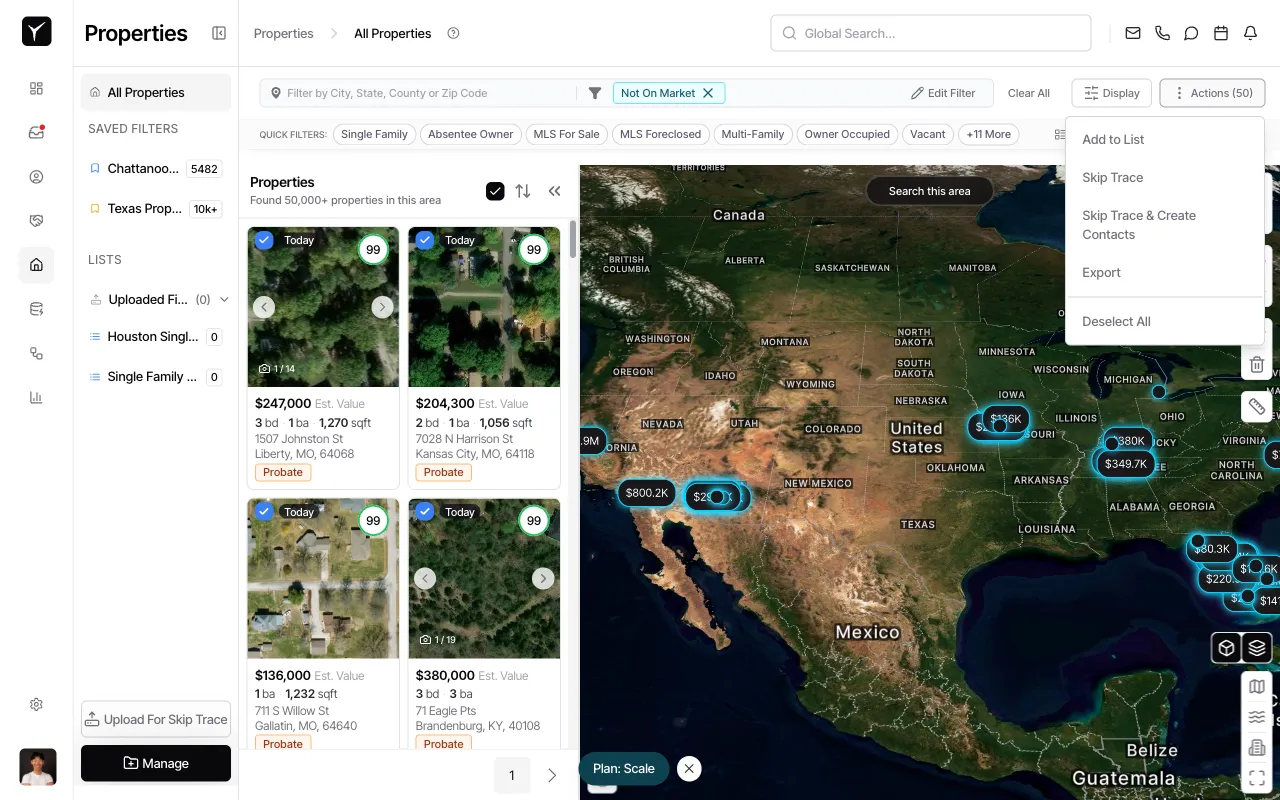Click the properties list vertical scrollbar

click(573, 240)
